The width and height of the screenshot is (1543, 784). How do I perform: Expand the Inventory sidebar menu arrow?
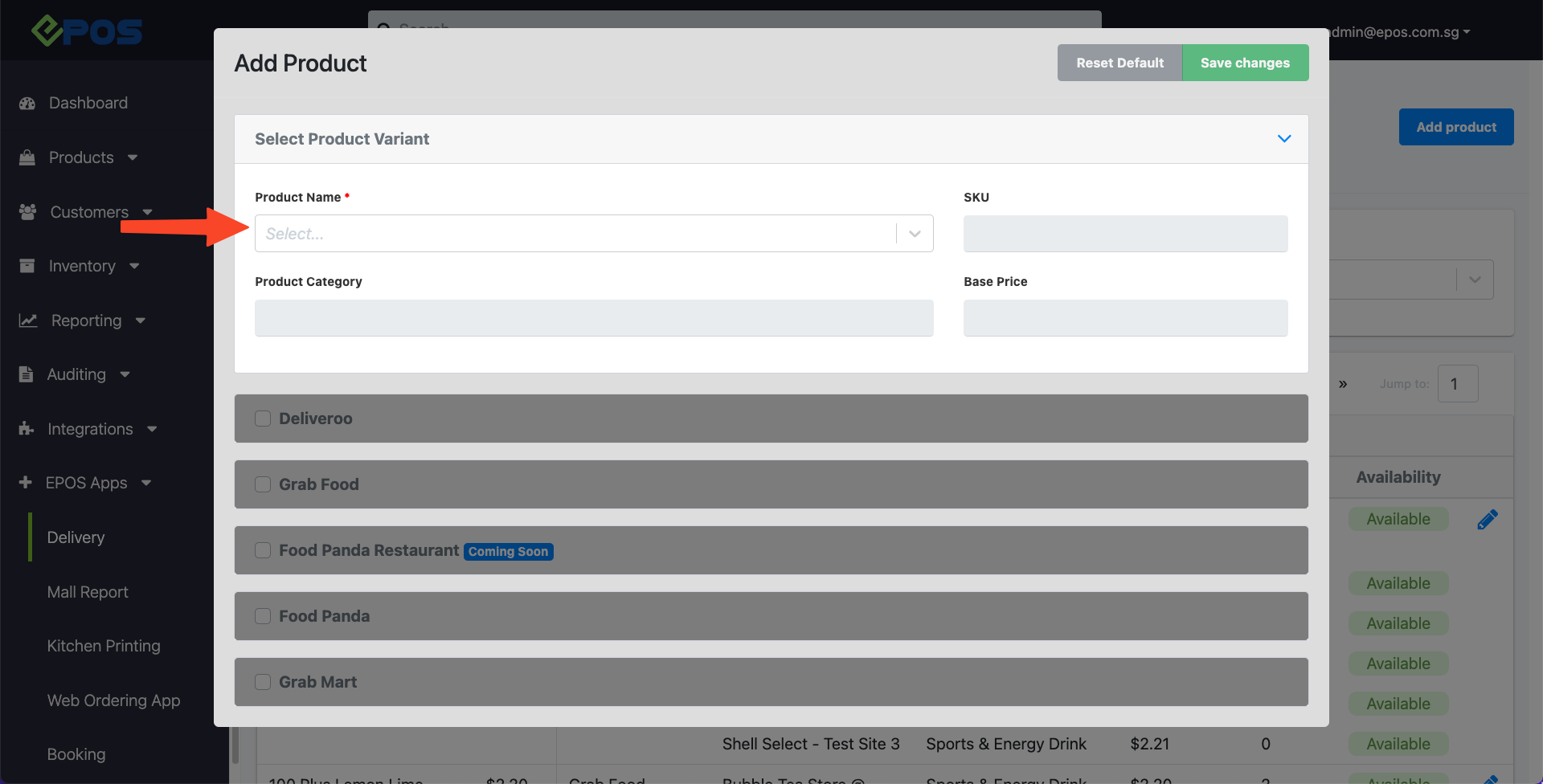tap(134, 266)
